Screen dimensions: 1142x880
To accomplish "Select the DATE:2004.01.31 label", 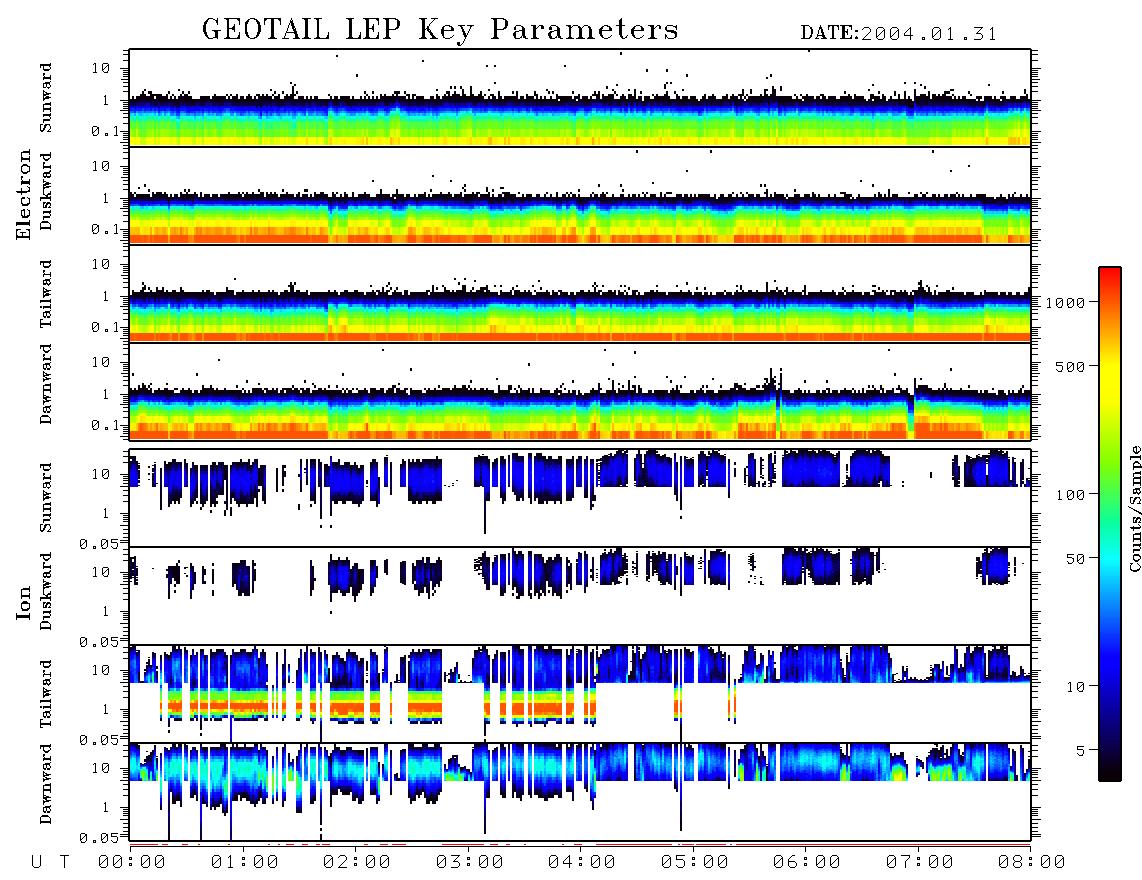I will (898, 34).
